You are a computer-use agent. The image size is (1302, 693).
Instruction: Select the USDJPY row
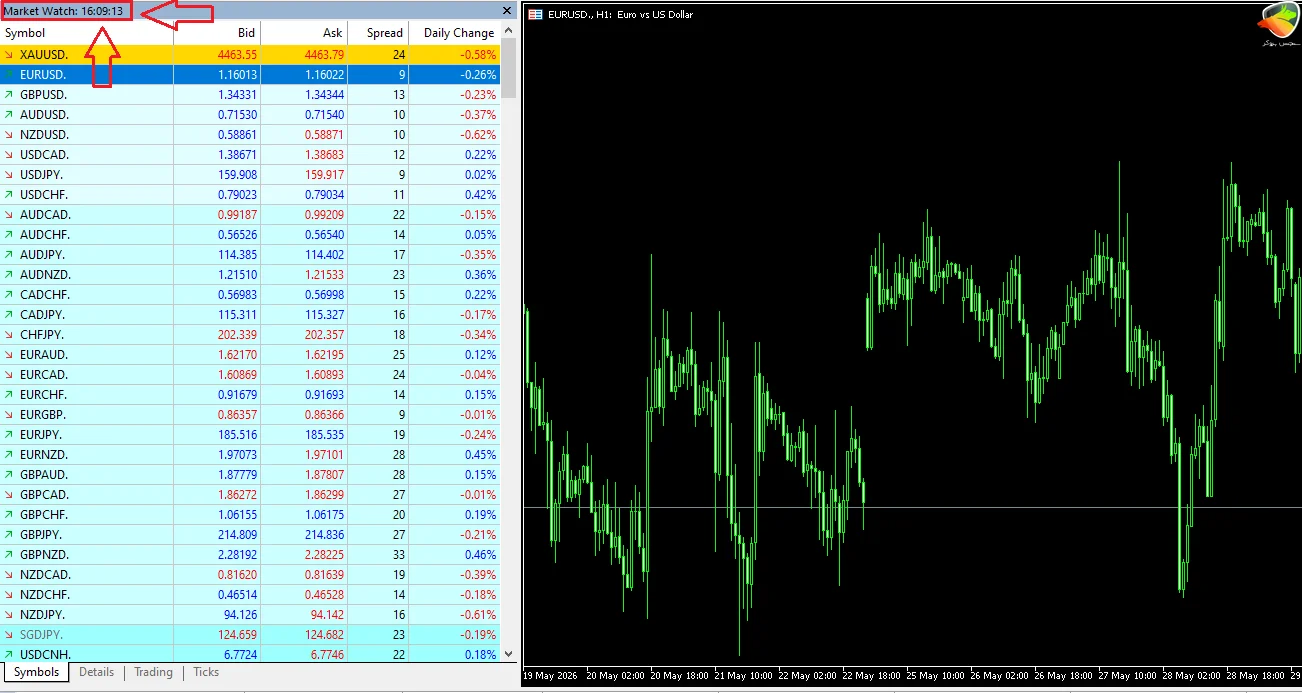[250, 174]
